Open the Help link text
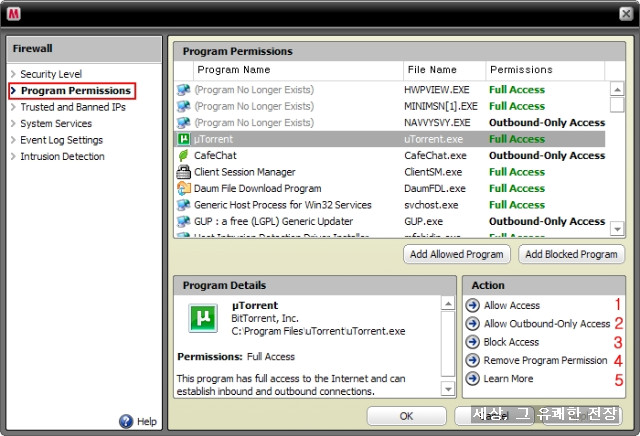The image size is (640, 436). tap(147, 421)
